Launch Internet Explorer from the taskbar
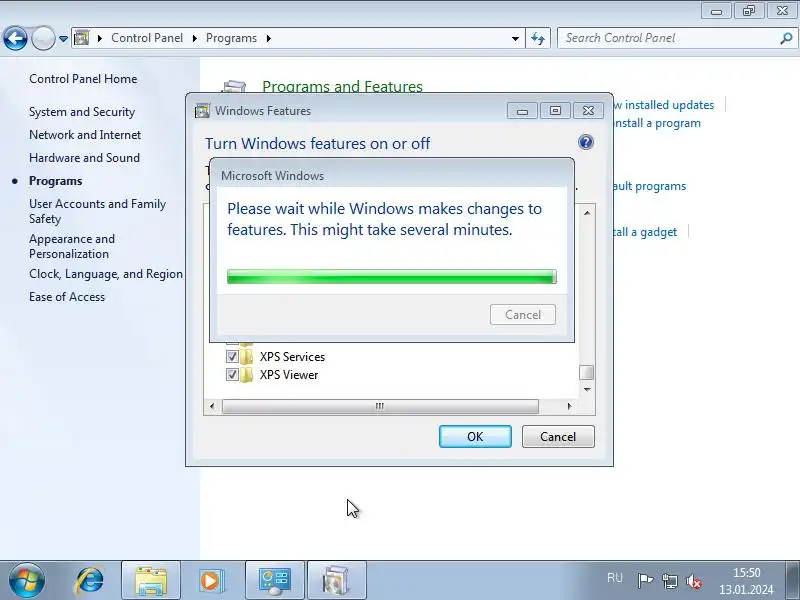This screenshot has height=600, width=800. 89,580
